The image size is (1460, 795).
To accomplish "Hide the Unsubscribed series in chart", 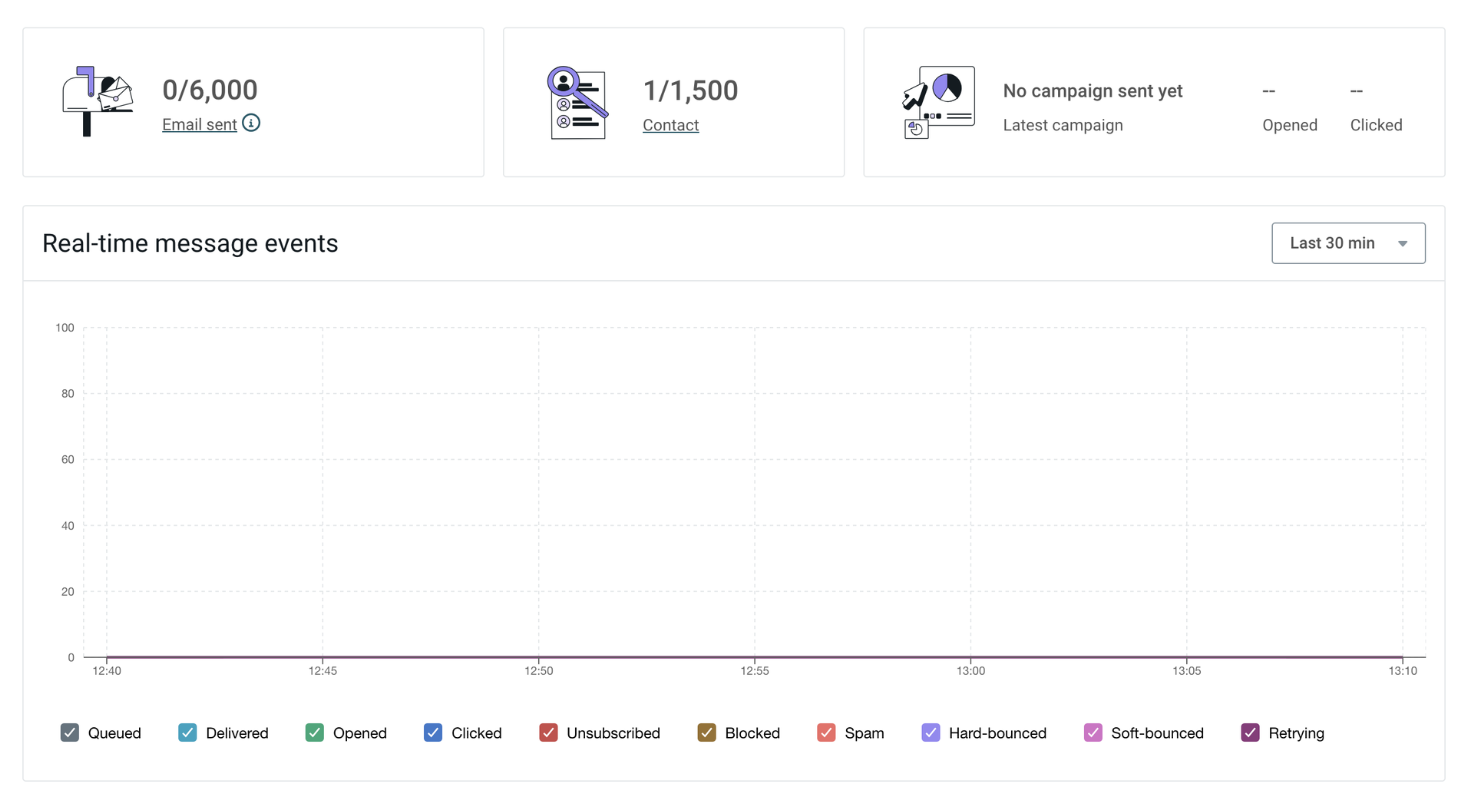I will [548, 733].
